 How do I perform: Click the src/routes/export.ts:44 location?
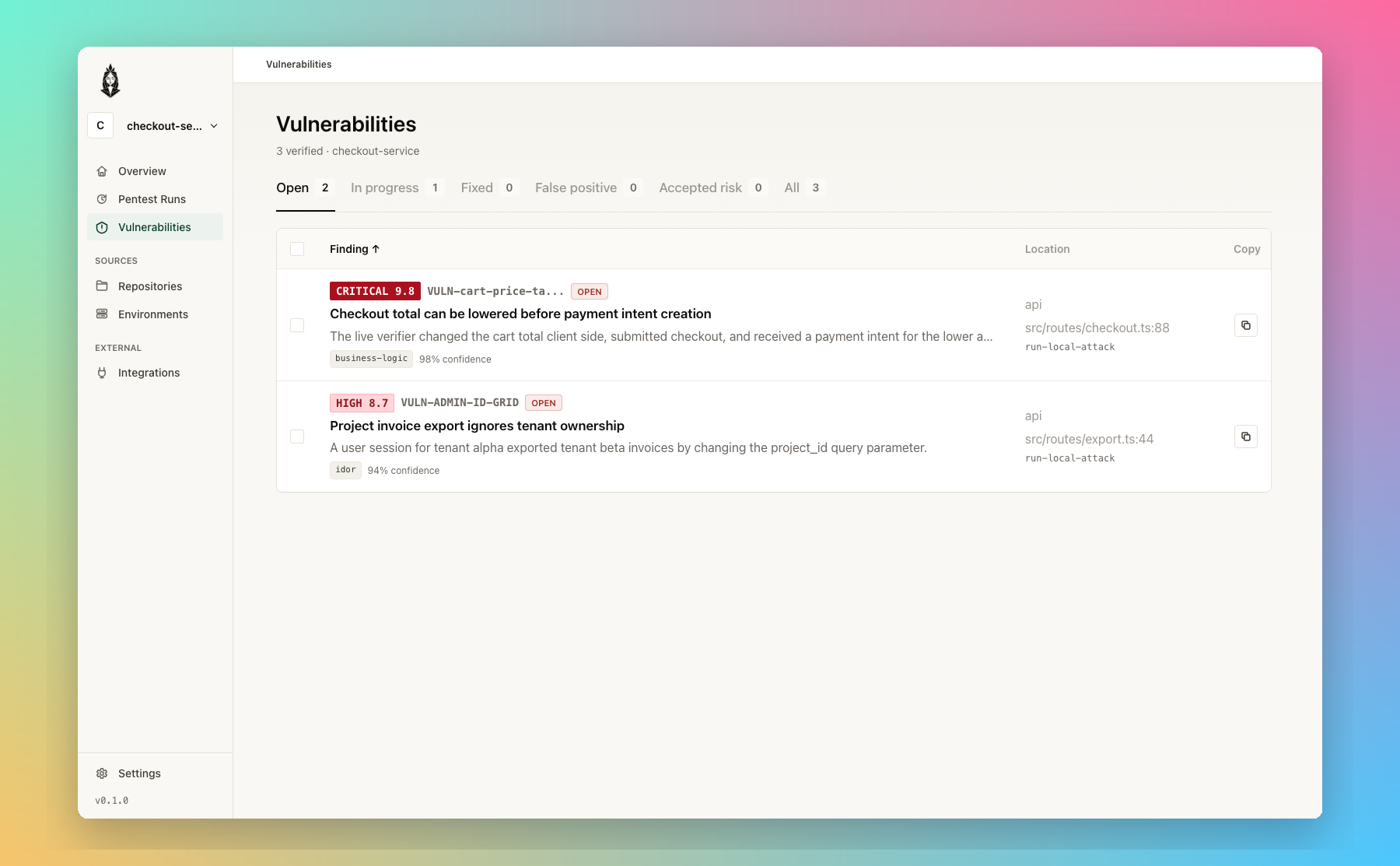[x=1089, y=439]
